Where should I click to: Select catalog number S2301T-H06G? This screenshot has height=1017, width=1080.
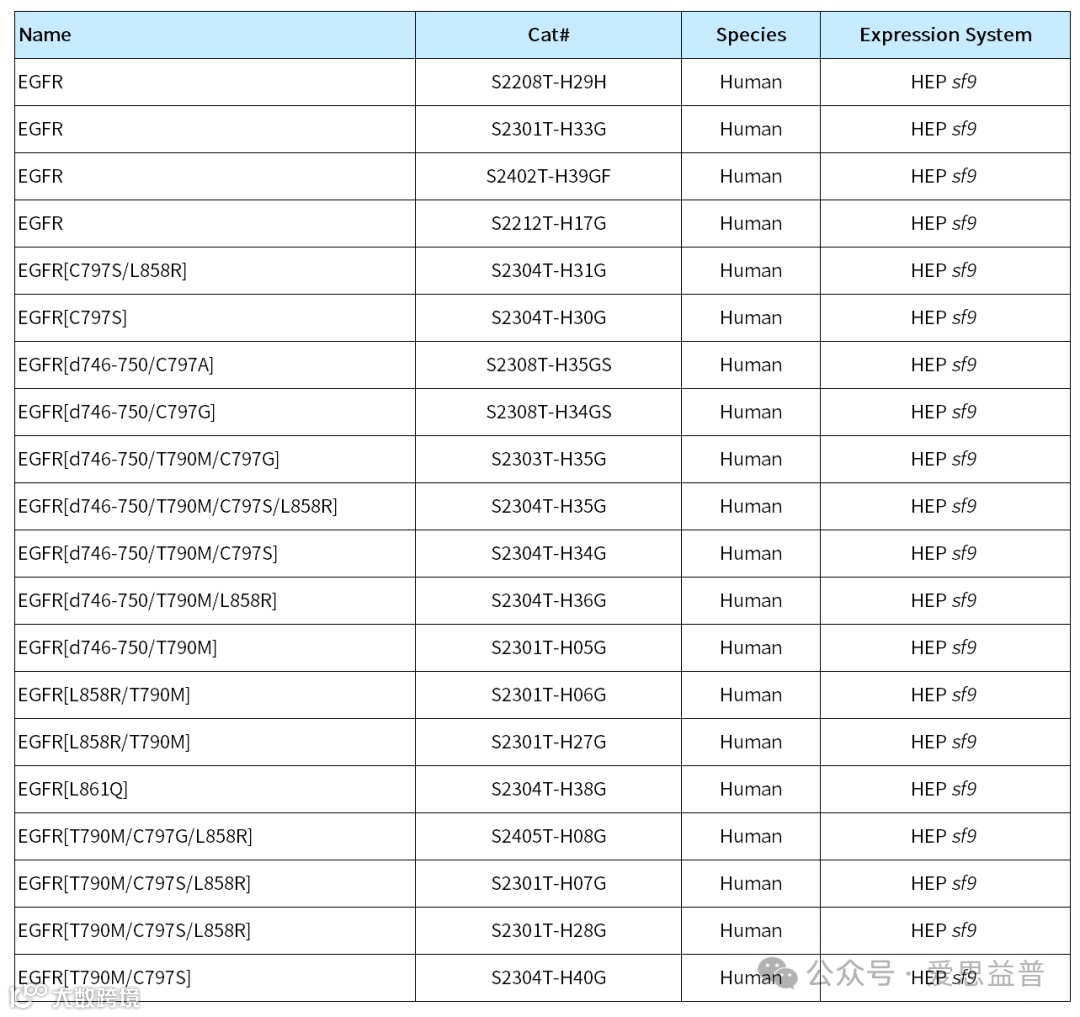coord(548,695)
